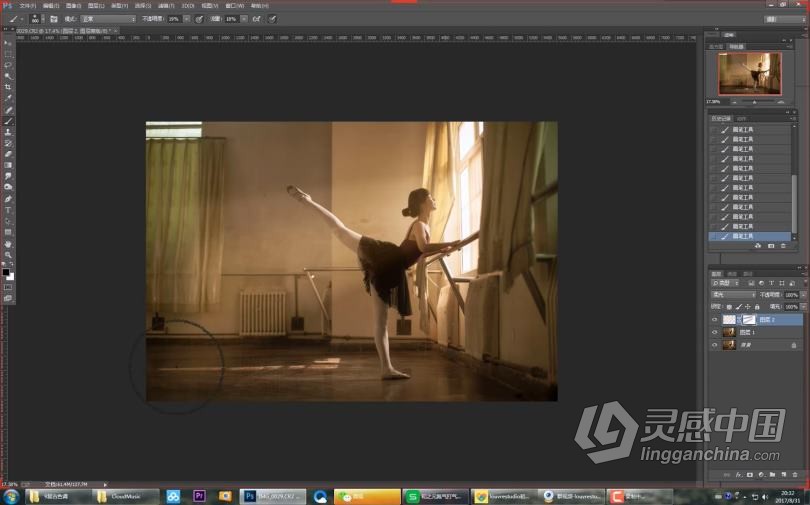810x505 pixels.
Task: Expand the opacity slider dropdown in options bar
Action: point(186,19)
